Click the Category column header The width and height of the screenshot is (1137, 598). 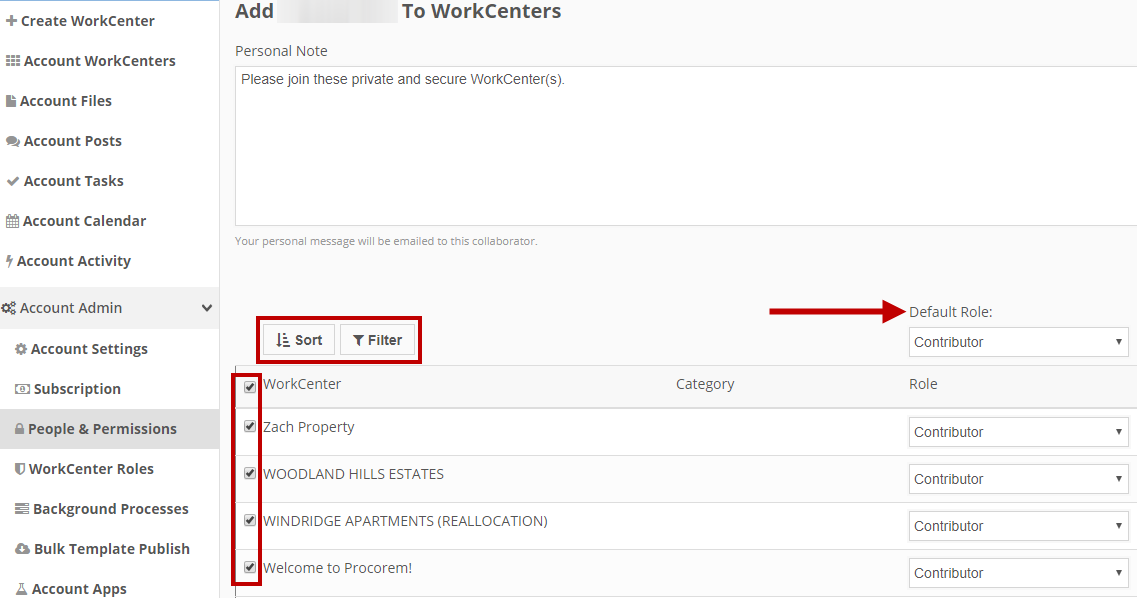[x=705, y=384]
